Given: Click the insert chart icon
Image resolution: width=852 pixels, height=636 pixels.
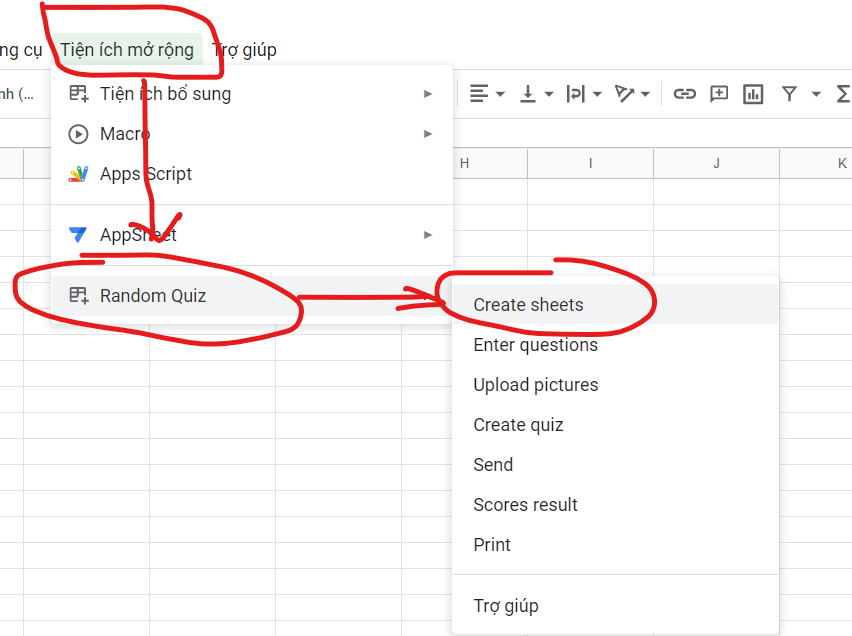Looking at the screenshot, I should (753, 94).
